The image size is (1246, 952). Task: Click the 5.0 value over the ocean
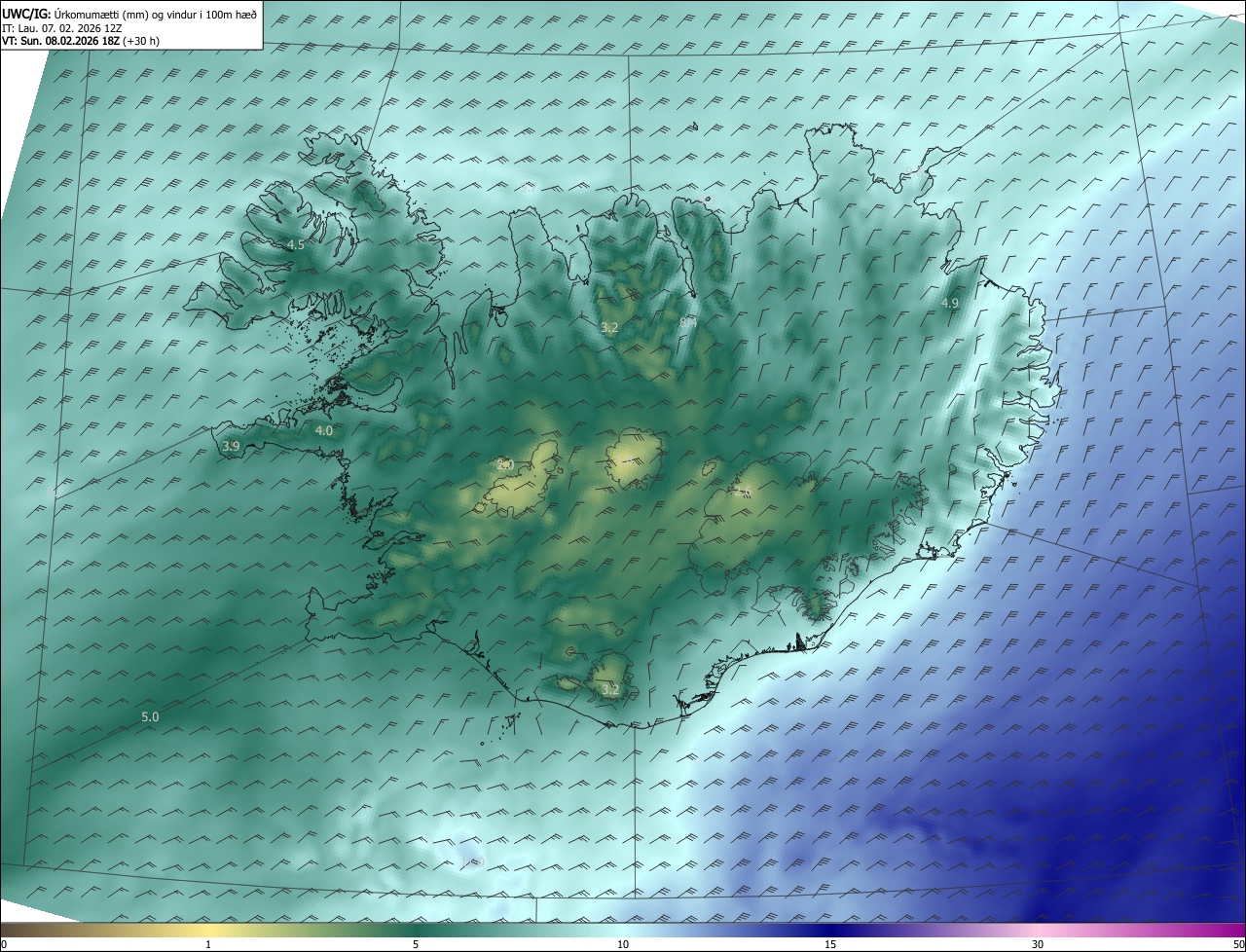(150, 717)
